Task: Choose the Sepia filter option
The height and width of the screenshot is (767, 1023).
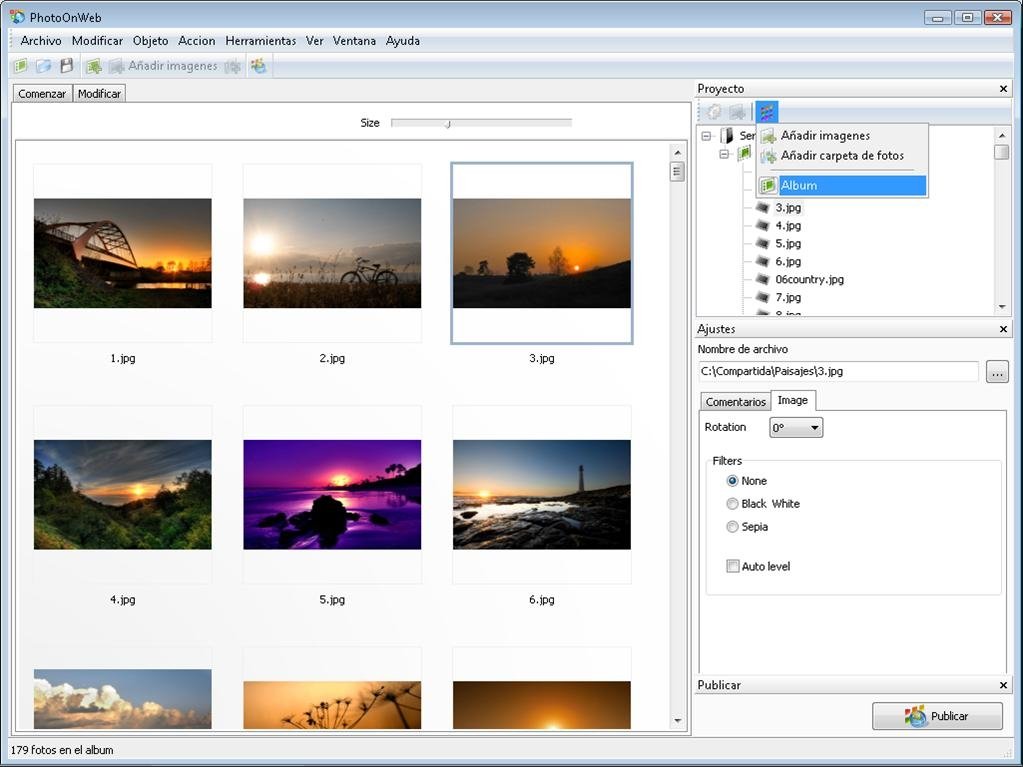Action: (x=732, y=526)
